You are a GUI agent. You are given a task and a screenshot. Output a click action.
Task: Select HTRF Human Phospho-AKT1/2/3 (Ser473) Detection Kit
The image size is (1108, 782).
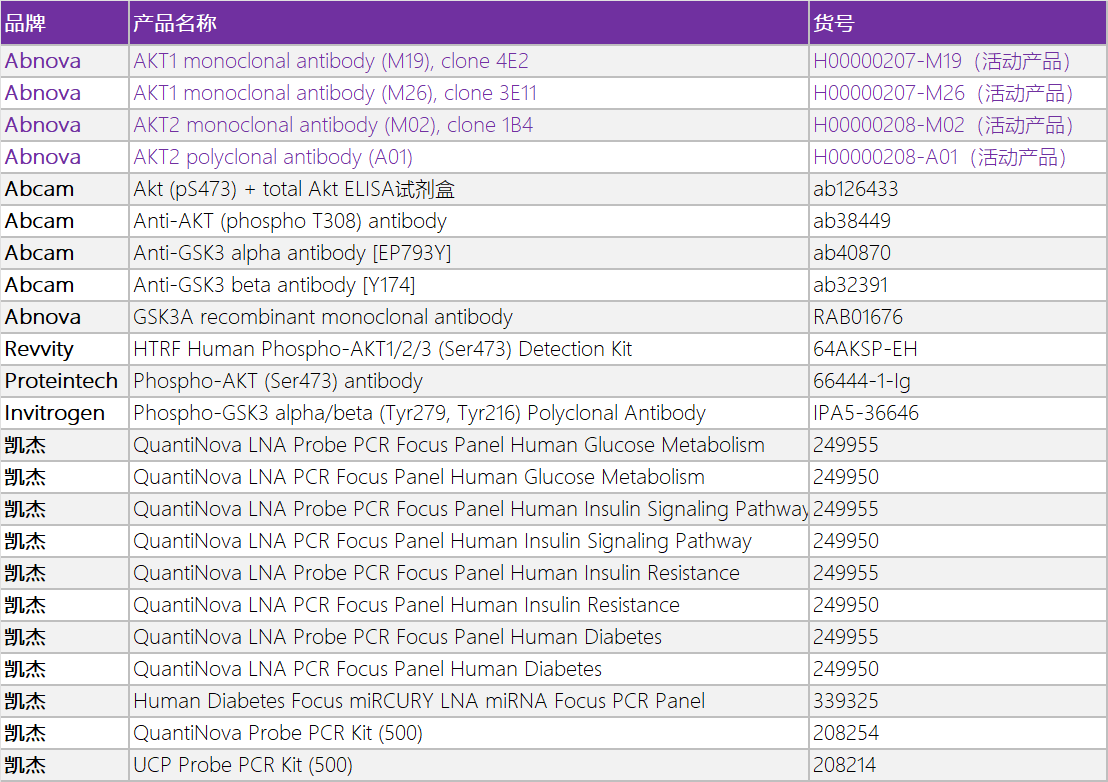coord(468,349)
